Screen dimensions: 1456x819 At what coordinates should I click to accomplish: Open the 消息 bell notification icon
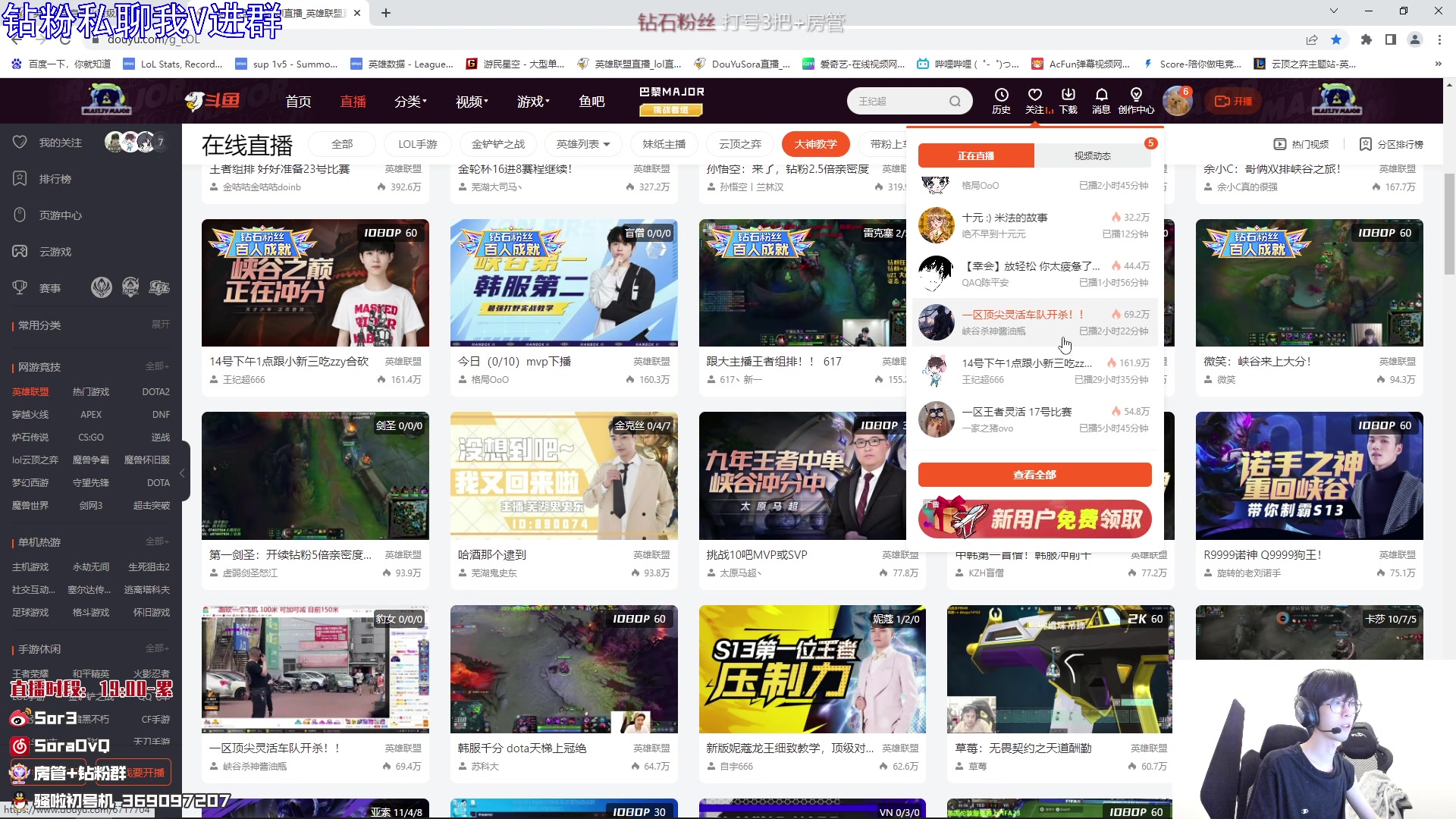(1101, 100)
